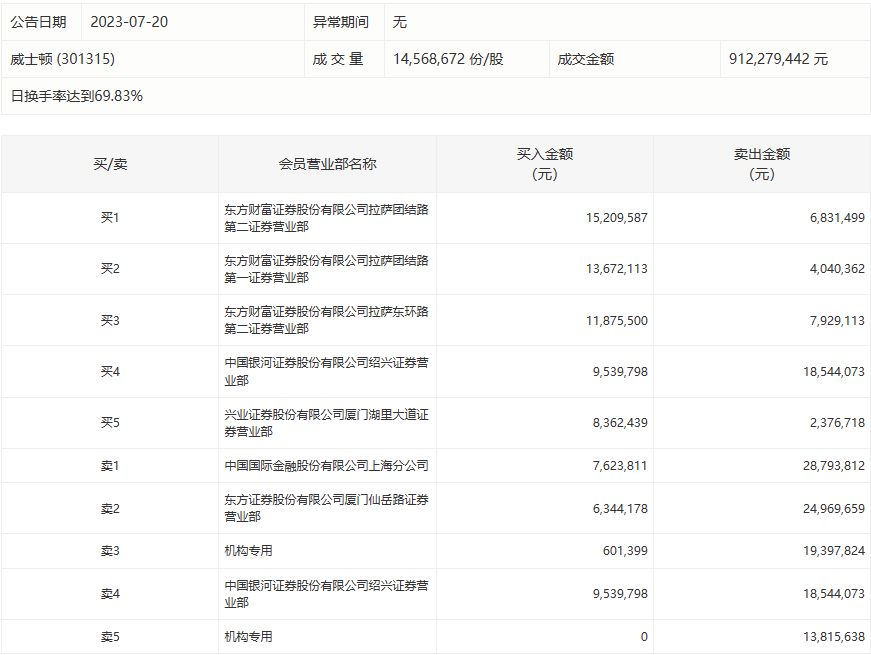Click 中国银河证券绍兴证券营业部 in 卖4 row
This screenshot has height=655, width=871.
(x=326, y=594)
